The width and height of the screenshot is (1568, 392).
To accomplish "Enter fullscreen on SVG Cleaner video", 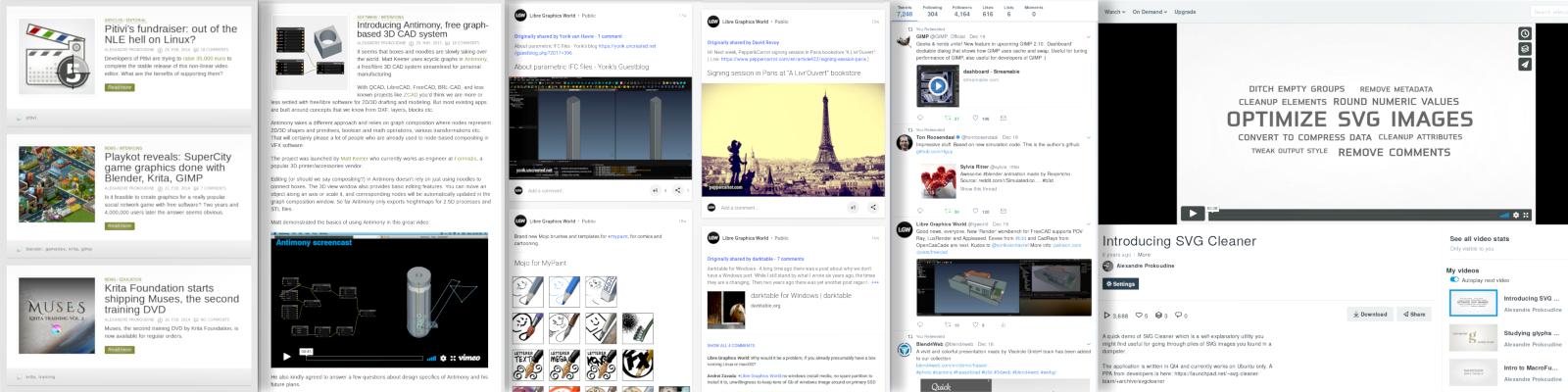I will click(x=1526, y=215).
